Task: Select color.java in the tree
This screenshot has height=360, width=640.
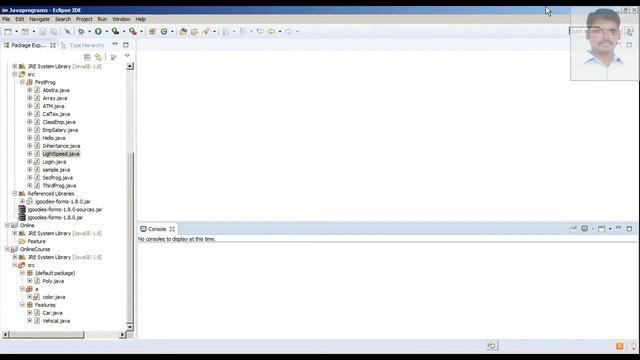Action: [54, 297]
